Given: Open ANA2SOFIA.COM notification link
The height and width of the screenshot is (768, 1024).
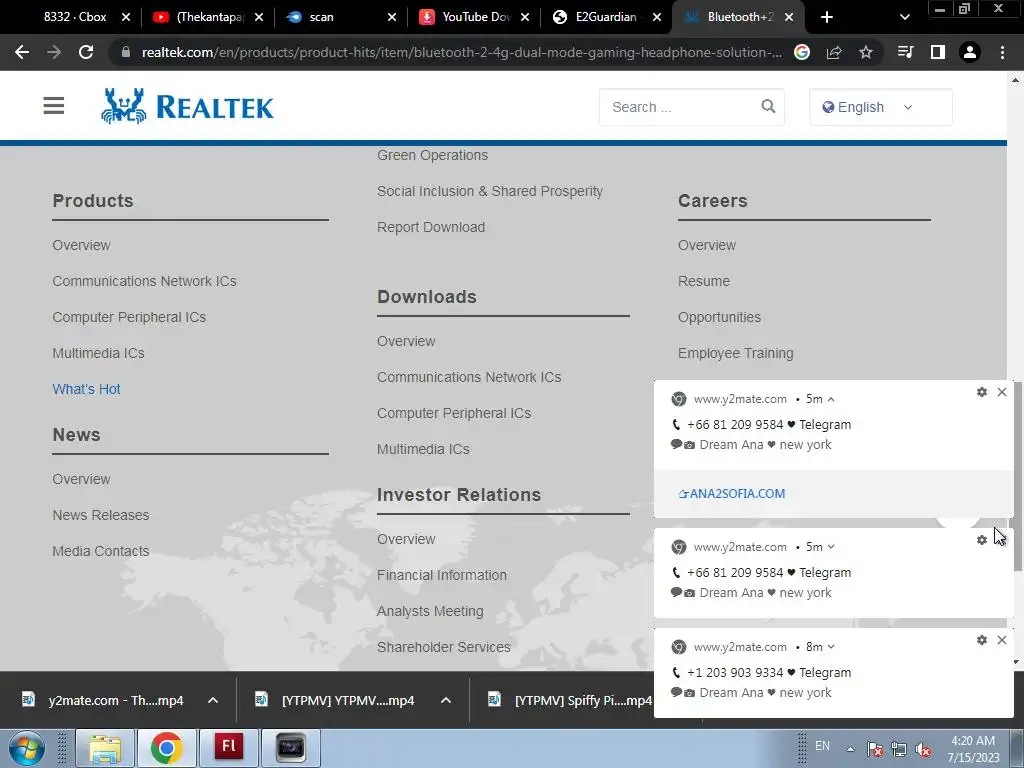Looking at the screenshot, I should click(x=731, y=494).
